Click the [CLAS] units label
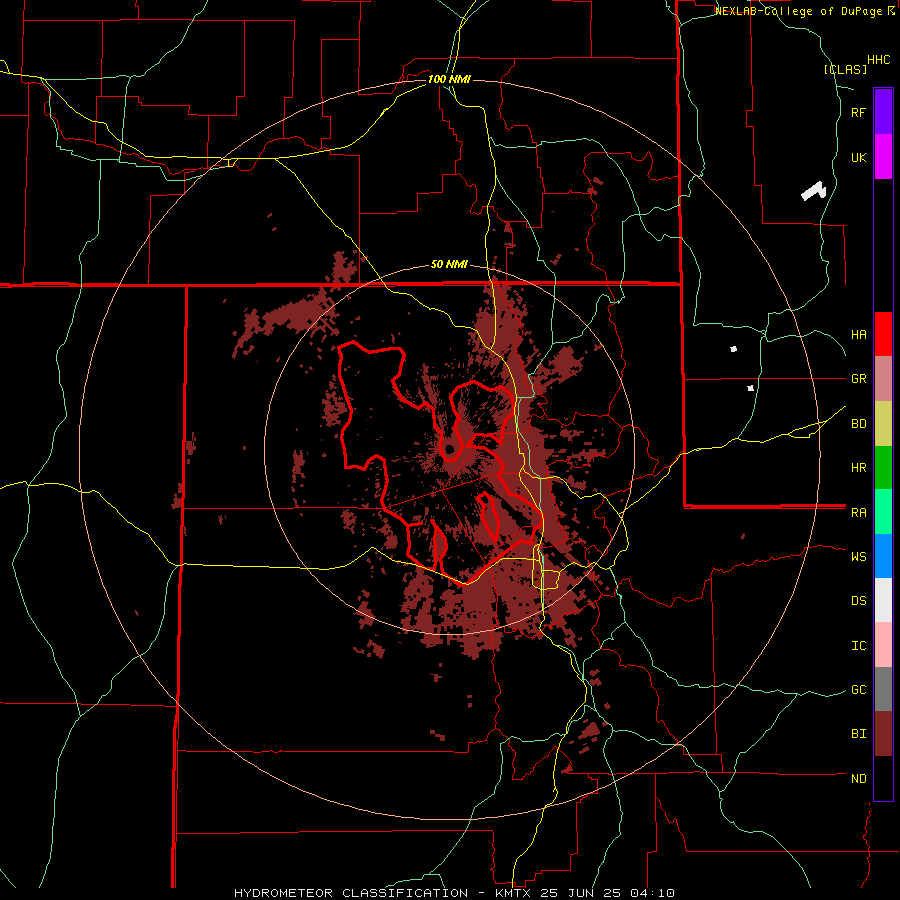This screenshot has width=900, height=900. pyautogui.click(x=845, y=69)
